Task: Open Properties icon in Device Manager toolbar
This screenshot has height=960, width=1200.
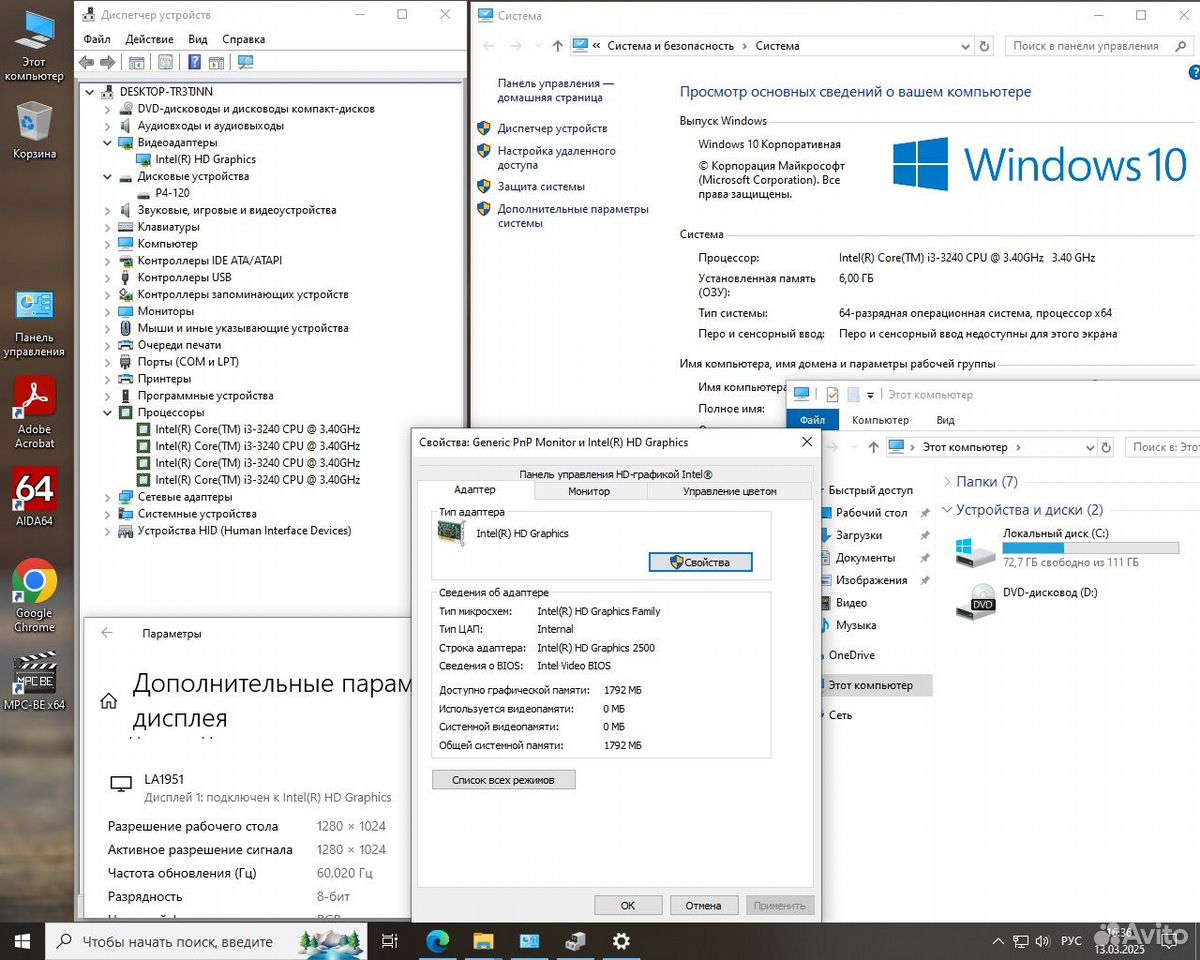Action: pyautogui.click(x=166, y=62)
